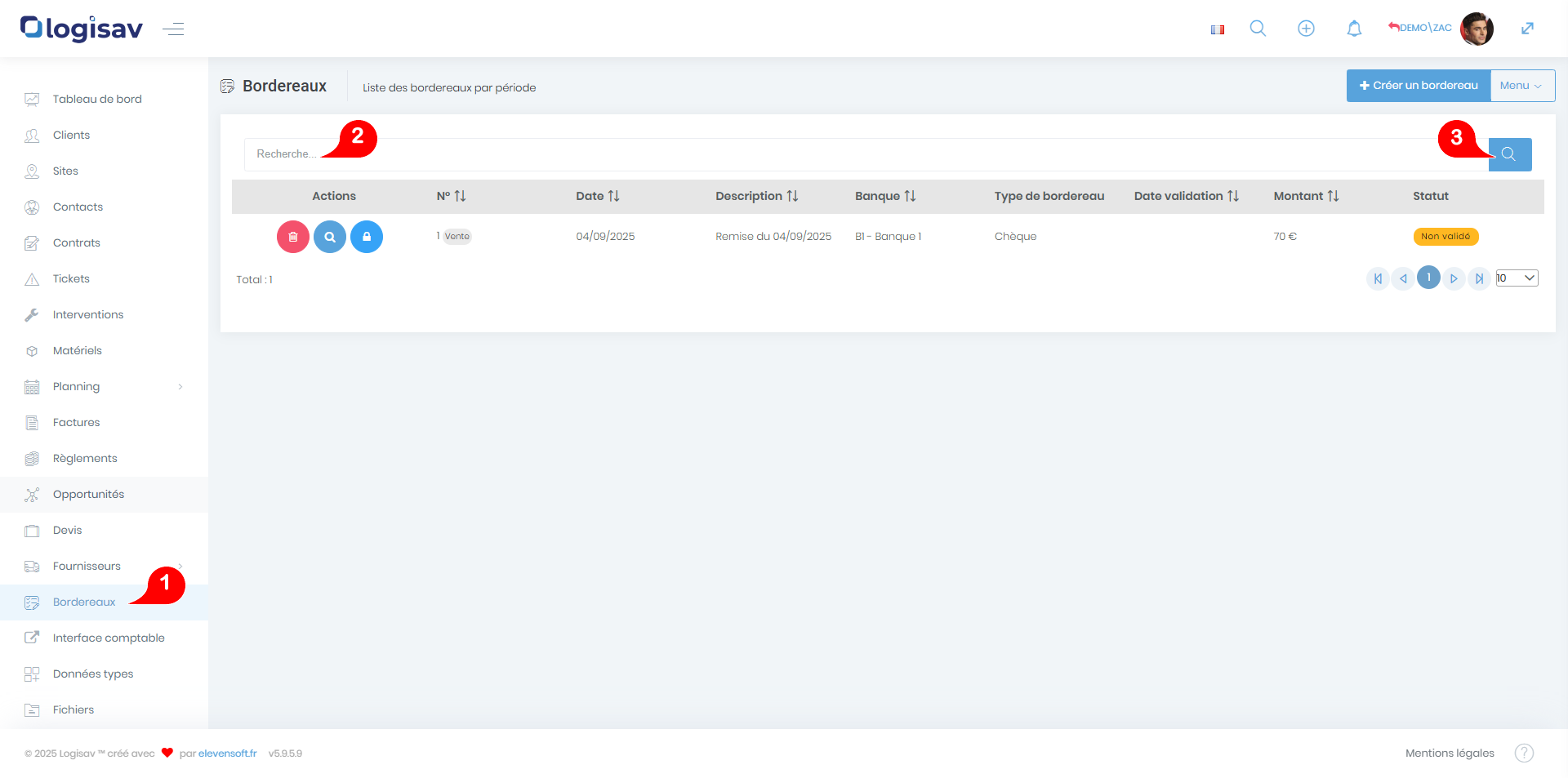The height and width of the screenshot is (778, 1568).
Task: Click the Créer un bordereau button
Action: pos(1418,86)
